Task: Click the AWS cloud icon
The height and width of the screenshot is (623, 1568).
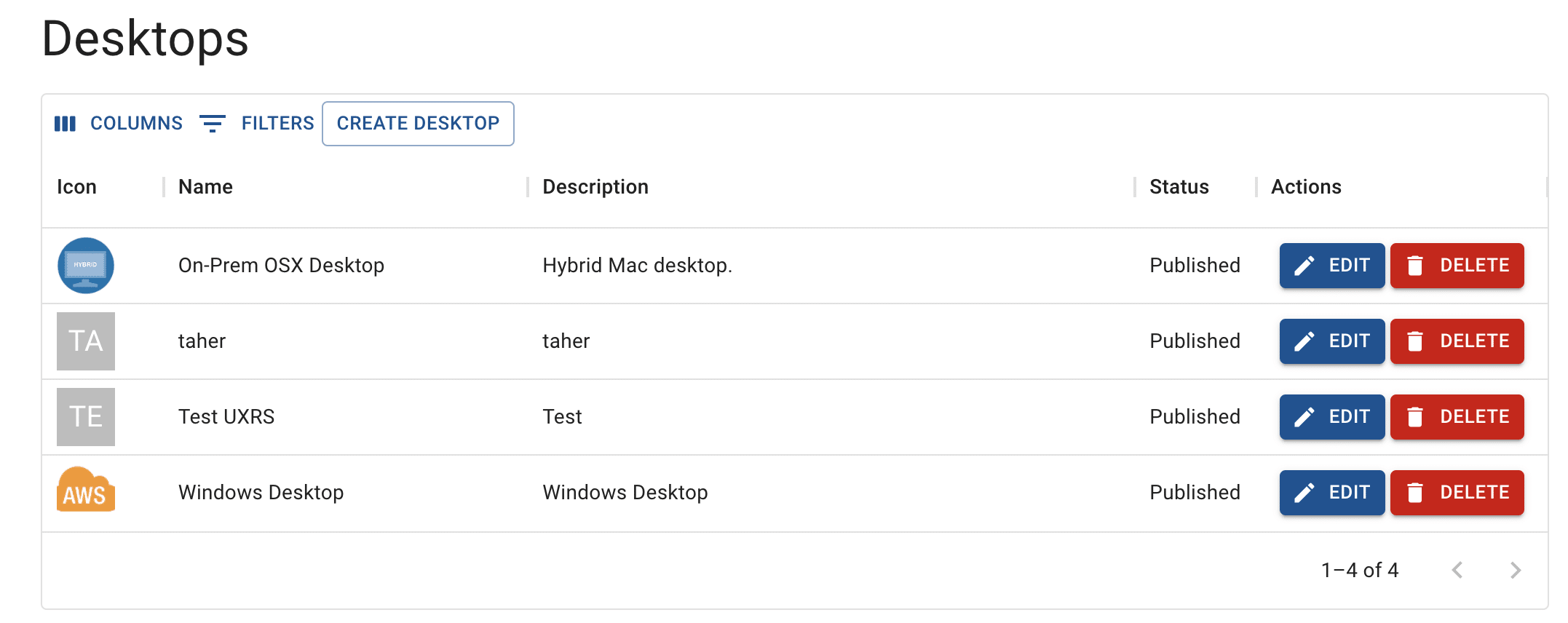Action: (86, 490)
